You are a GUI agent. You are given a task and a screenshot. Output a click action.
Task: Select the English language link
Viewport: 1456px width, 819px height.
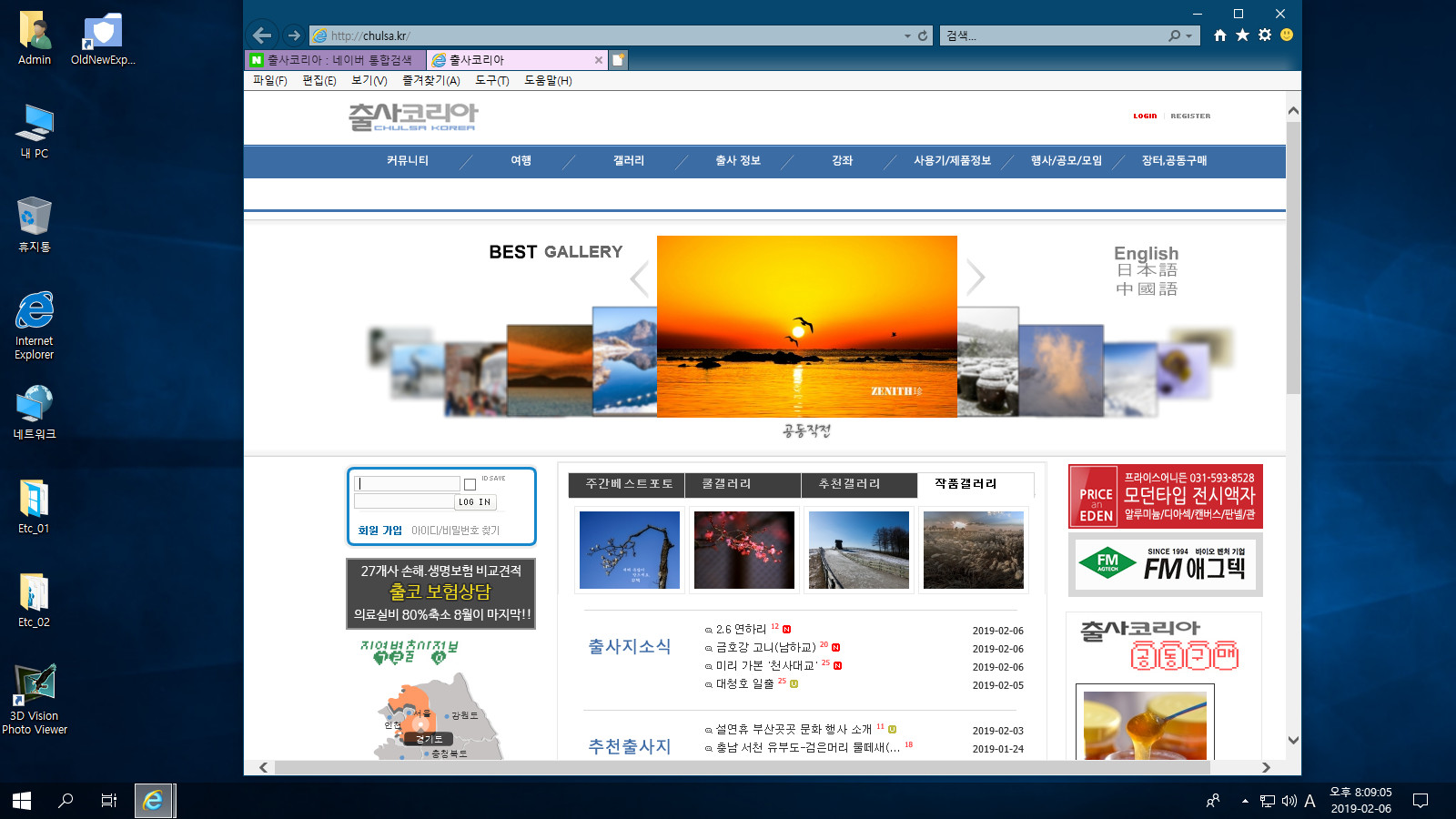tap(1146, 253)
